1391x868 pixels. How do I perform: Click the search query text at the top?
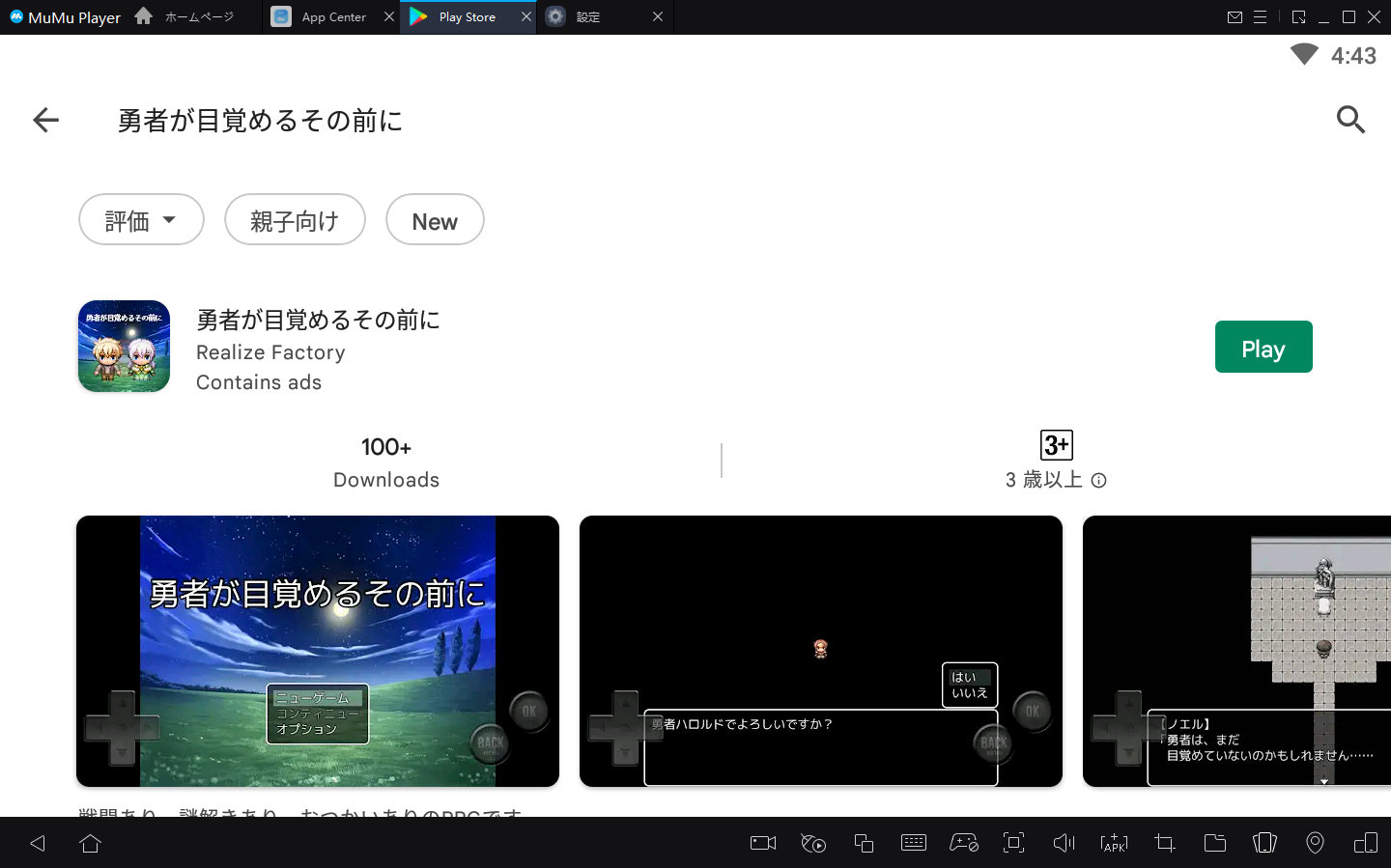260,120
